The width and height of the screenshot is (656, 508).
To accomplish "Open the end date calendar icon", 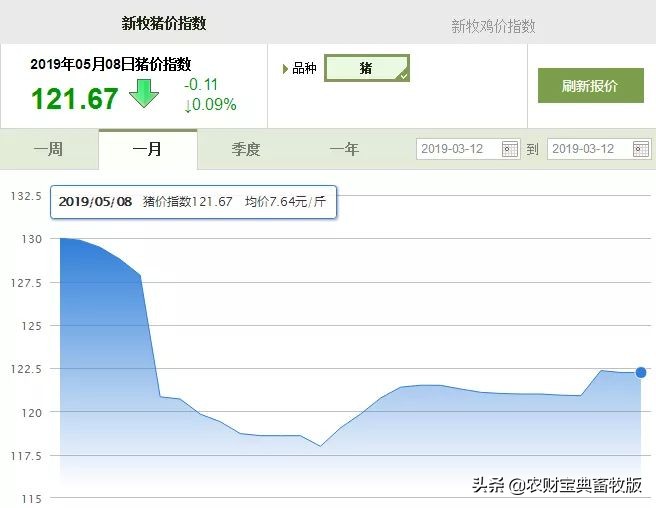I will 641,149.
